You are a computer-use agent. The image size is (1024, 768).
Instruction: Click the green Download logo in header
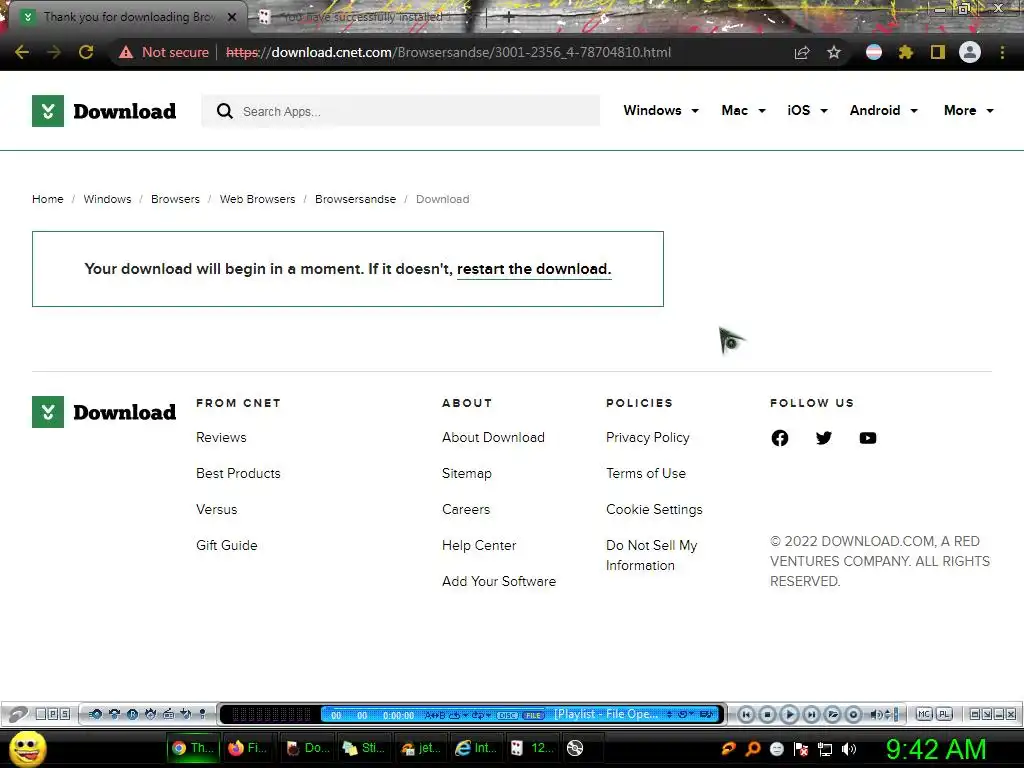(x=104, y=111)
